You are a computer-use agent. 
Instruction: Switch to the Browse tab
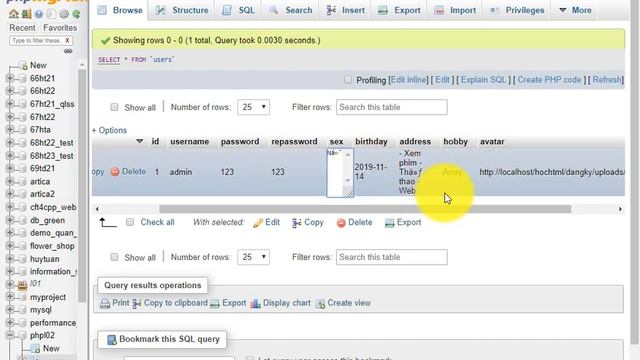coord(120,10)
